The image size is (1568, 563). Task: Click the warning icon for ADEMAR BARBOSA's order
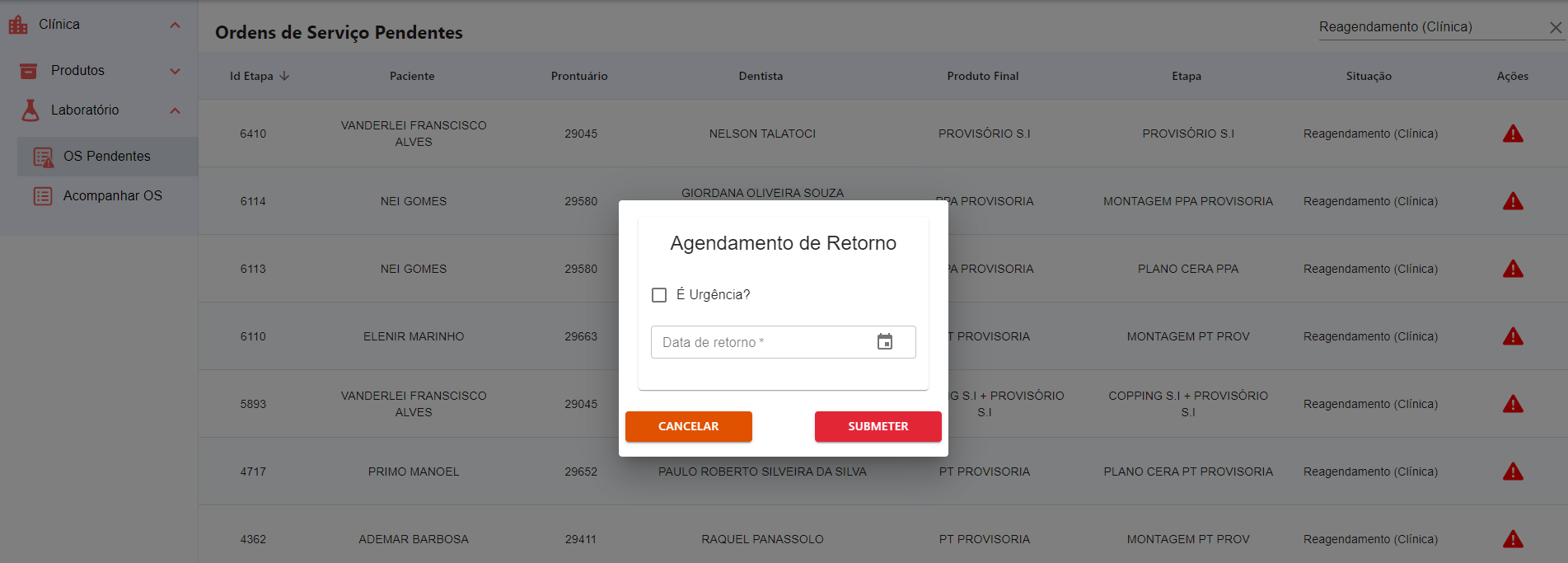click(x=1514, y=538)
